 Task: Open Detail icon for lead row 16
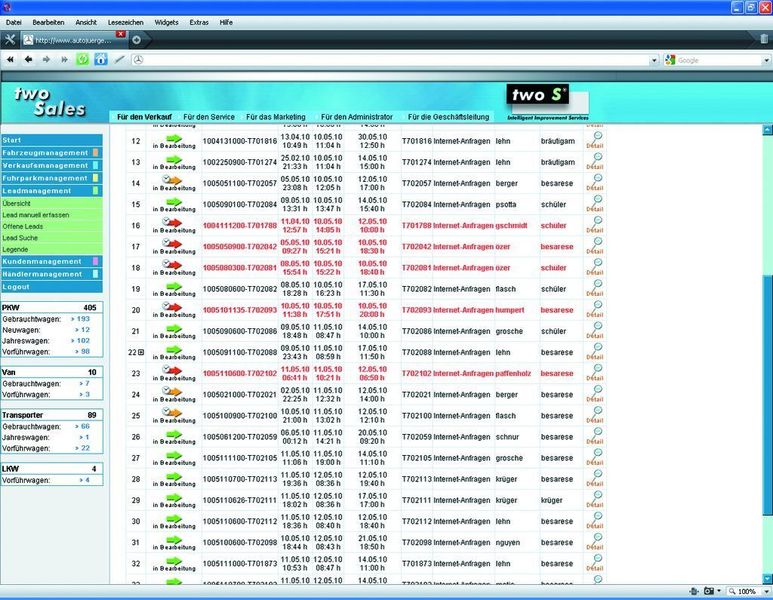[595, 225]
